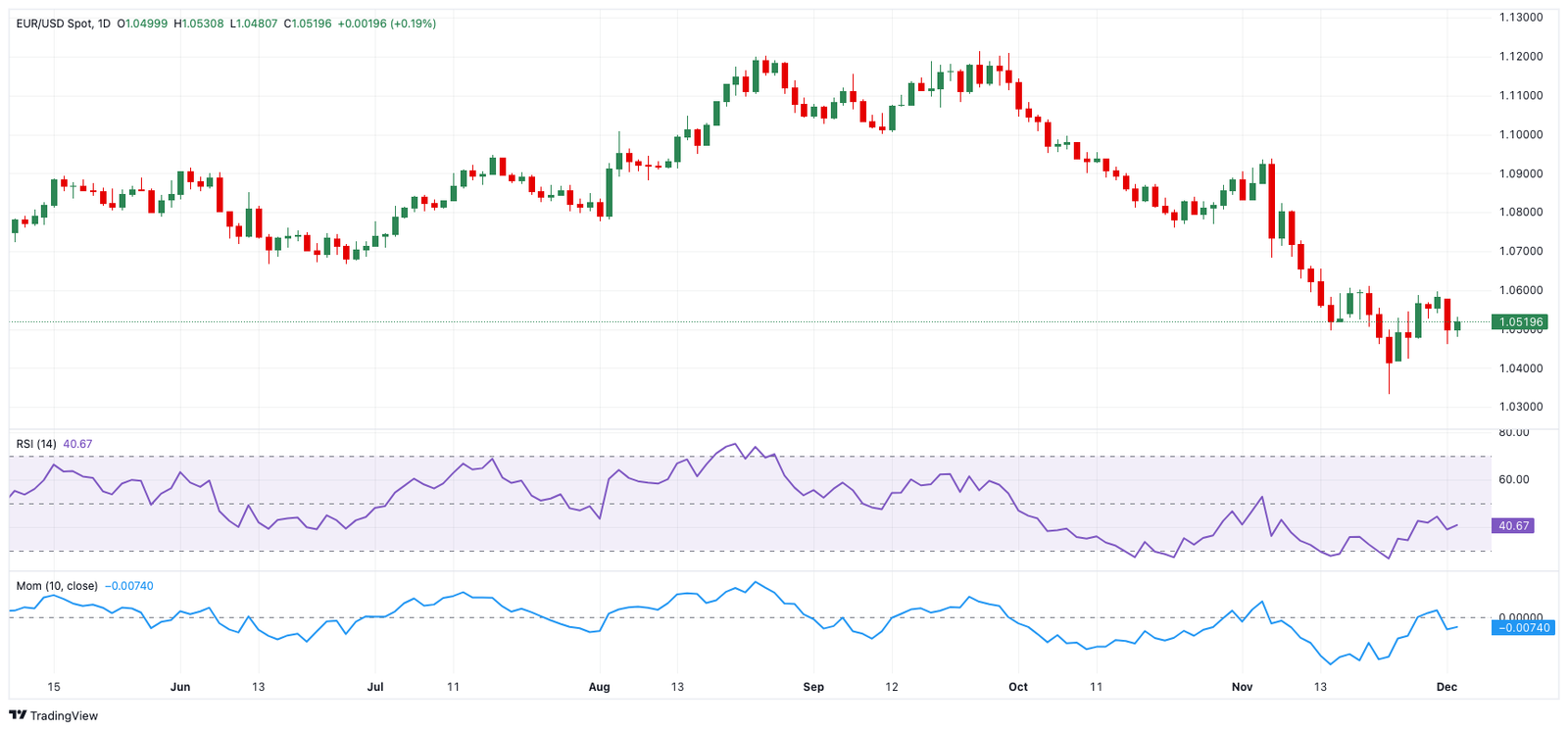Screen dimensions: 1568x731
Task: Click the purple 40.67 RSI value tag
Action: (x=1513, y=526)
